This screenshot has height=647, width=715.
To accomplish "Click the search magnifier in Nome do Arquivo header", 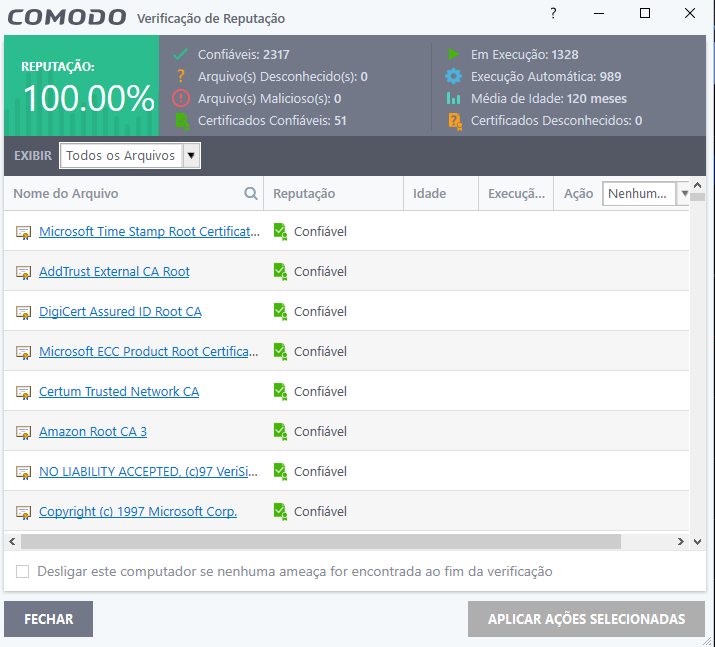I will click(250, 193).
